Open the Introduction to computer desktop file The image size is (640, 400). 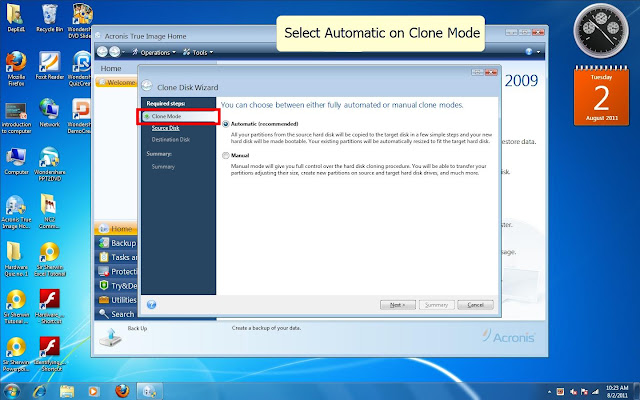16,118
